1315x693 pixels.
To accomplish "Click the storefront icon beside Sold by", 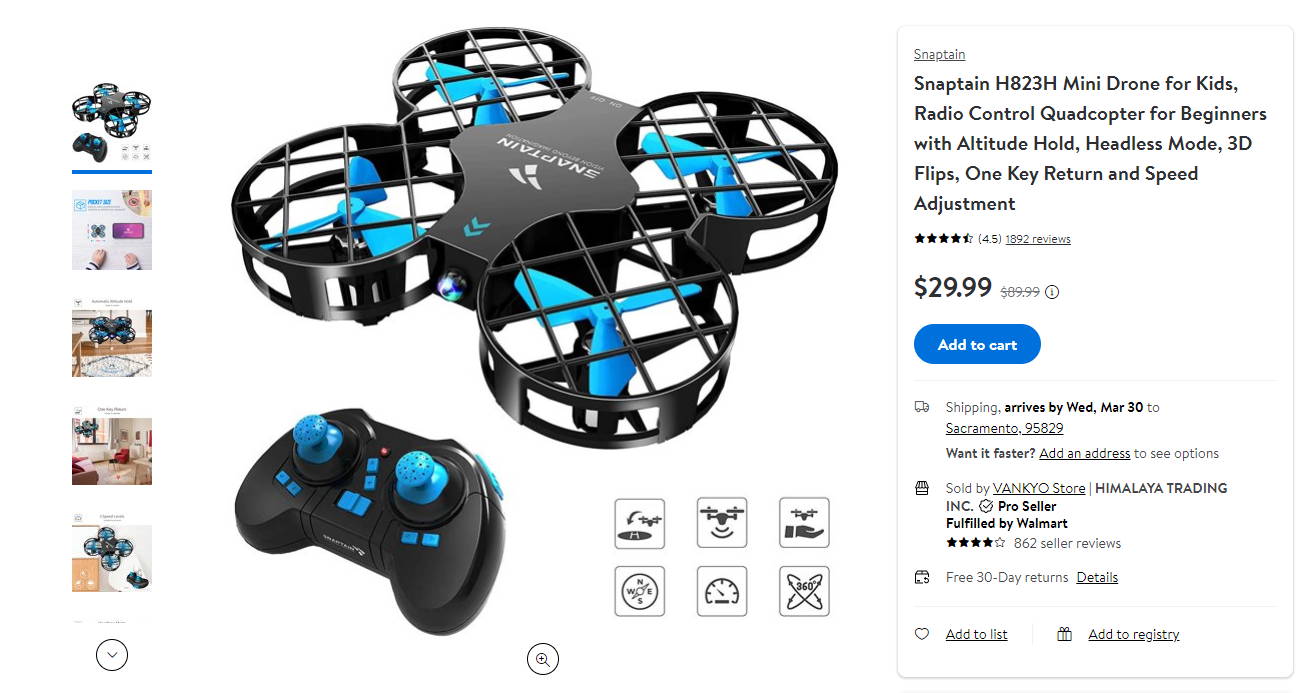I will tap(922, 488).
